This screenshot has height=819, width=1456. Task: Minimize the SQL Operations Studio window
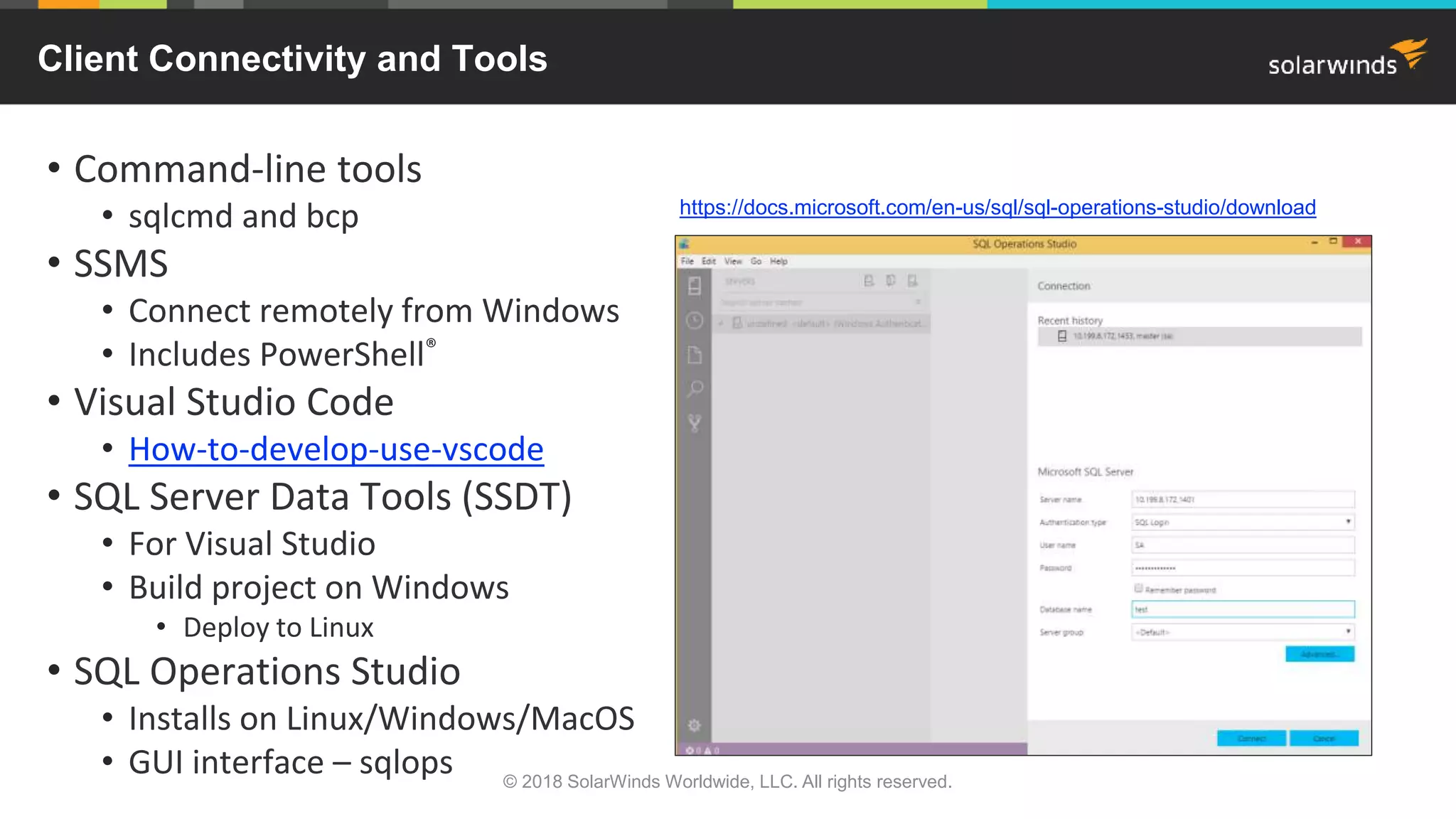(1314, 242)
